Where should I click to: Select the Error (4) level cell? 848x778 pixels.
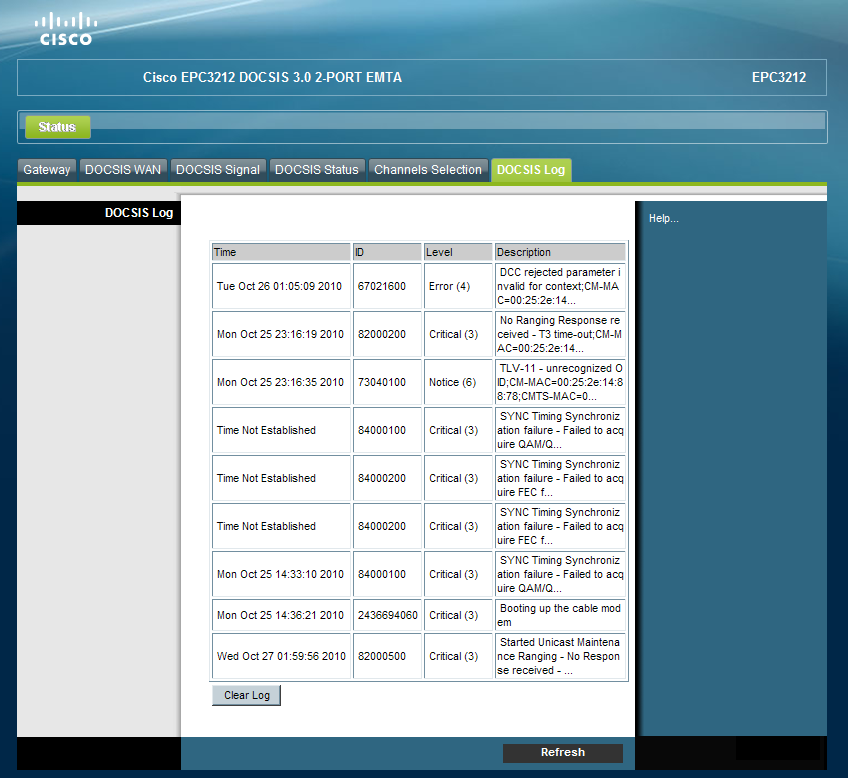point(458,286)
